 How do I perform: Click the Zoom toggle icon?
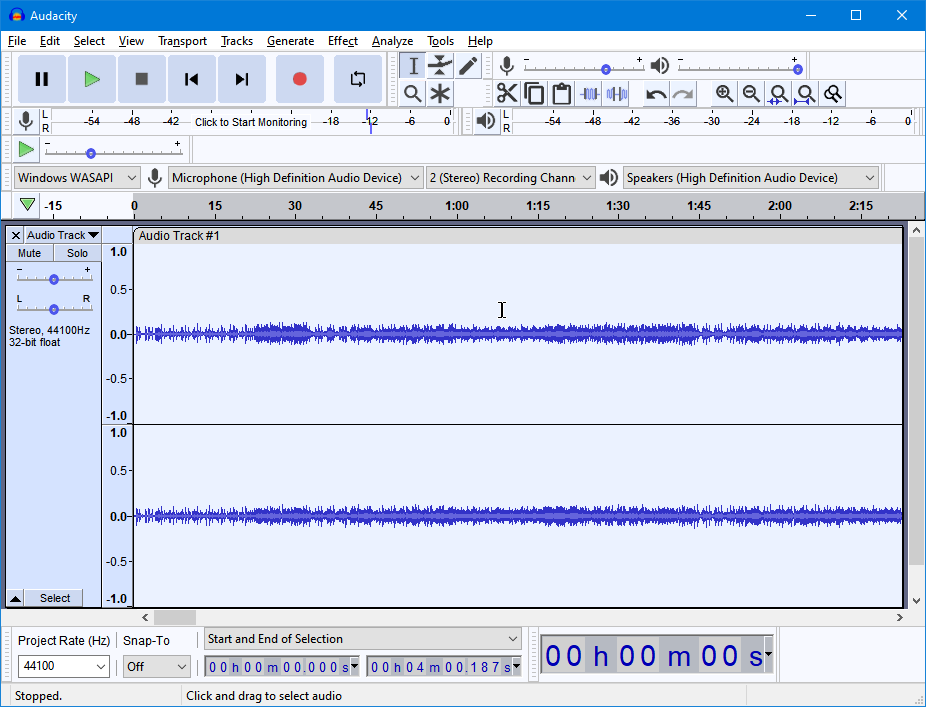pos(833,94)
